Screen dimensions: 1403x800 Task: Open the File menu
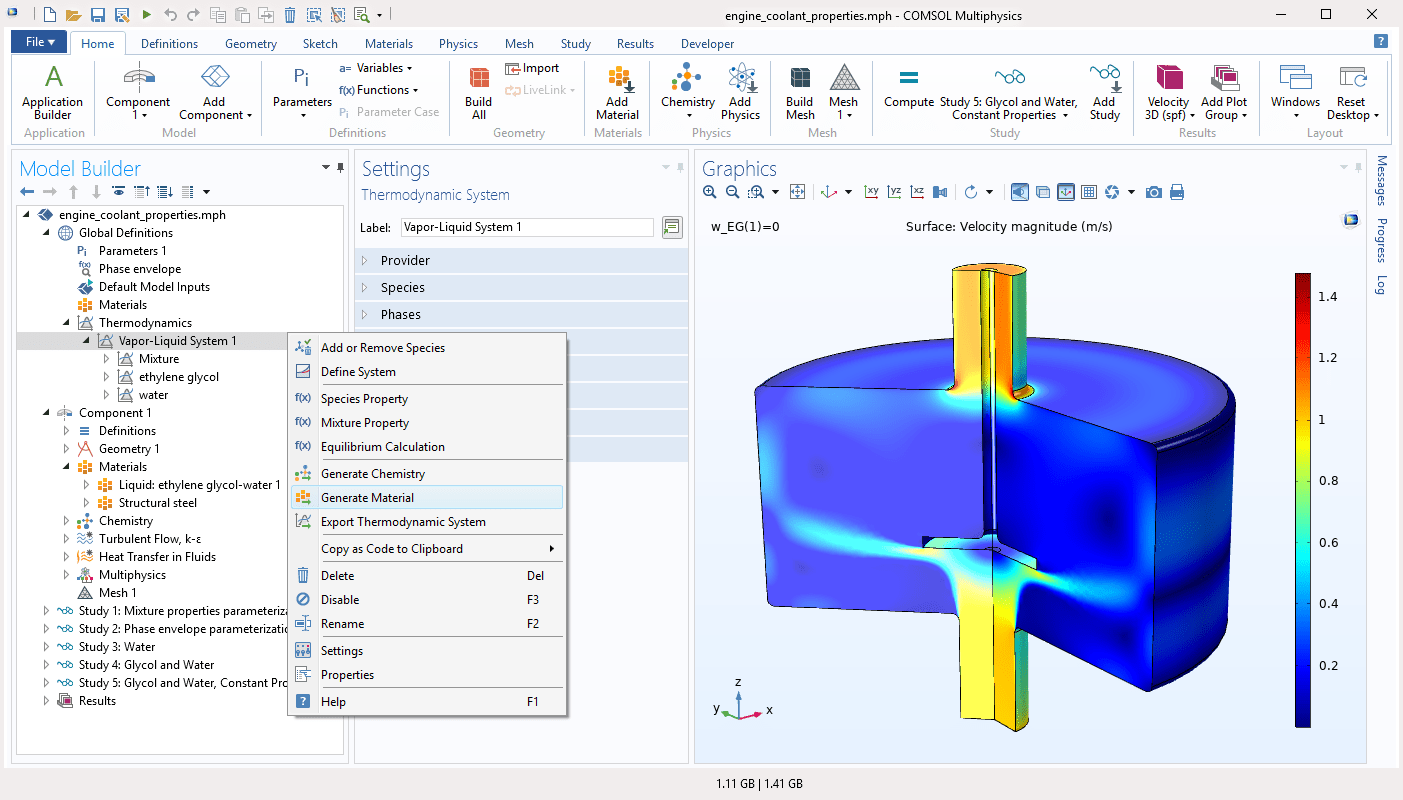click(37, 42)
